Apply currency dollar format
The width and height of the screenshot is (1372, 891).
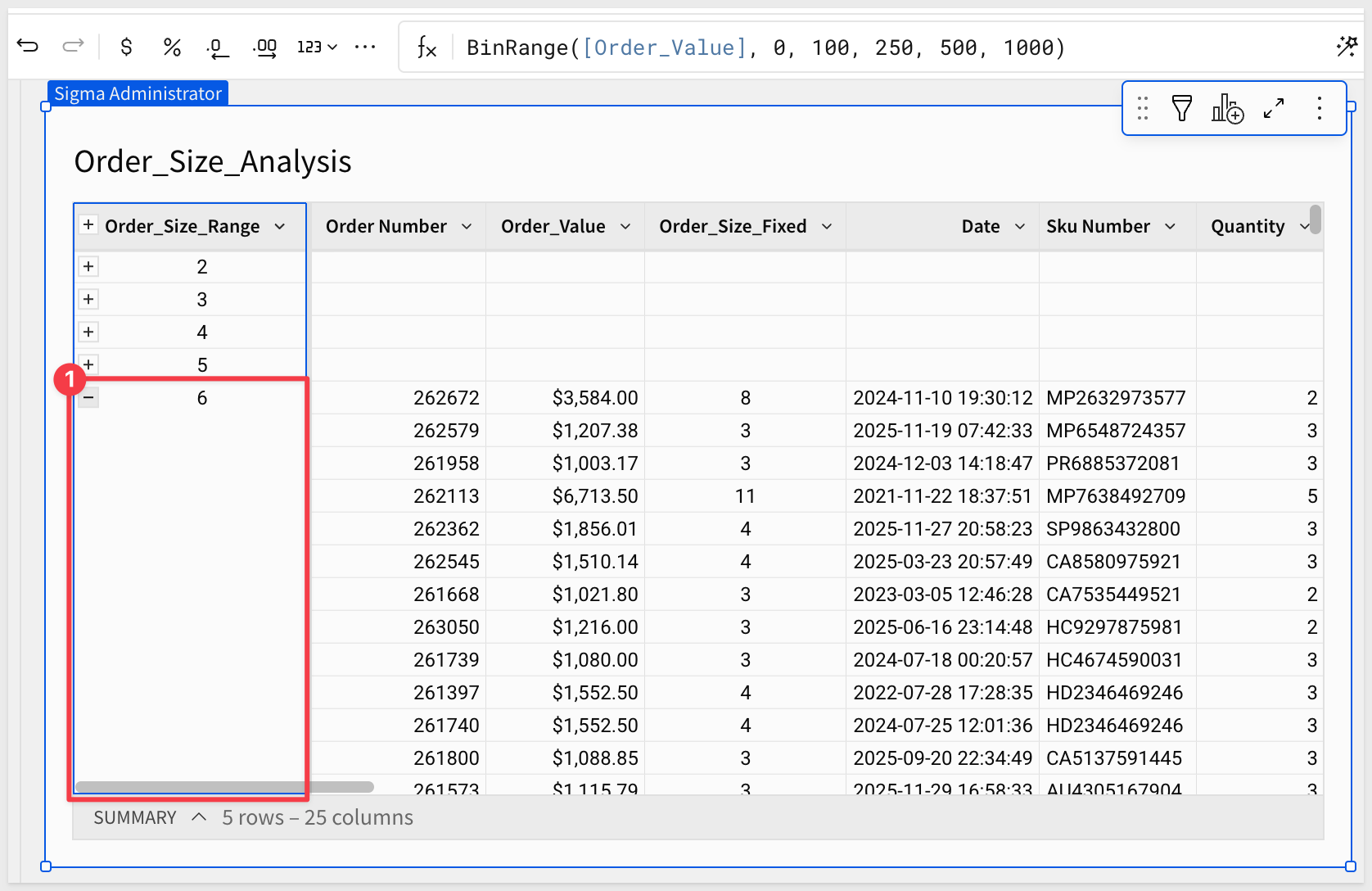(x=126, y=47)
